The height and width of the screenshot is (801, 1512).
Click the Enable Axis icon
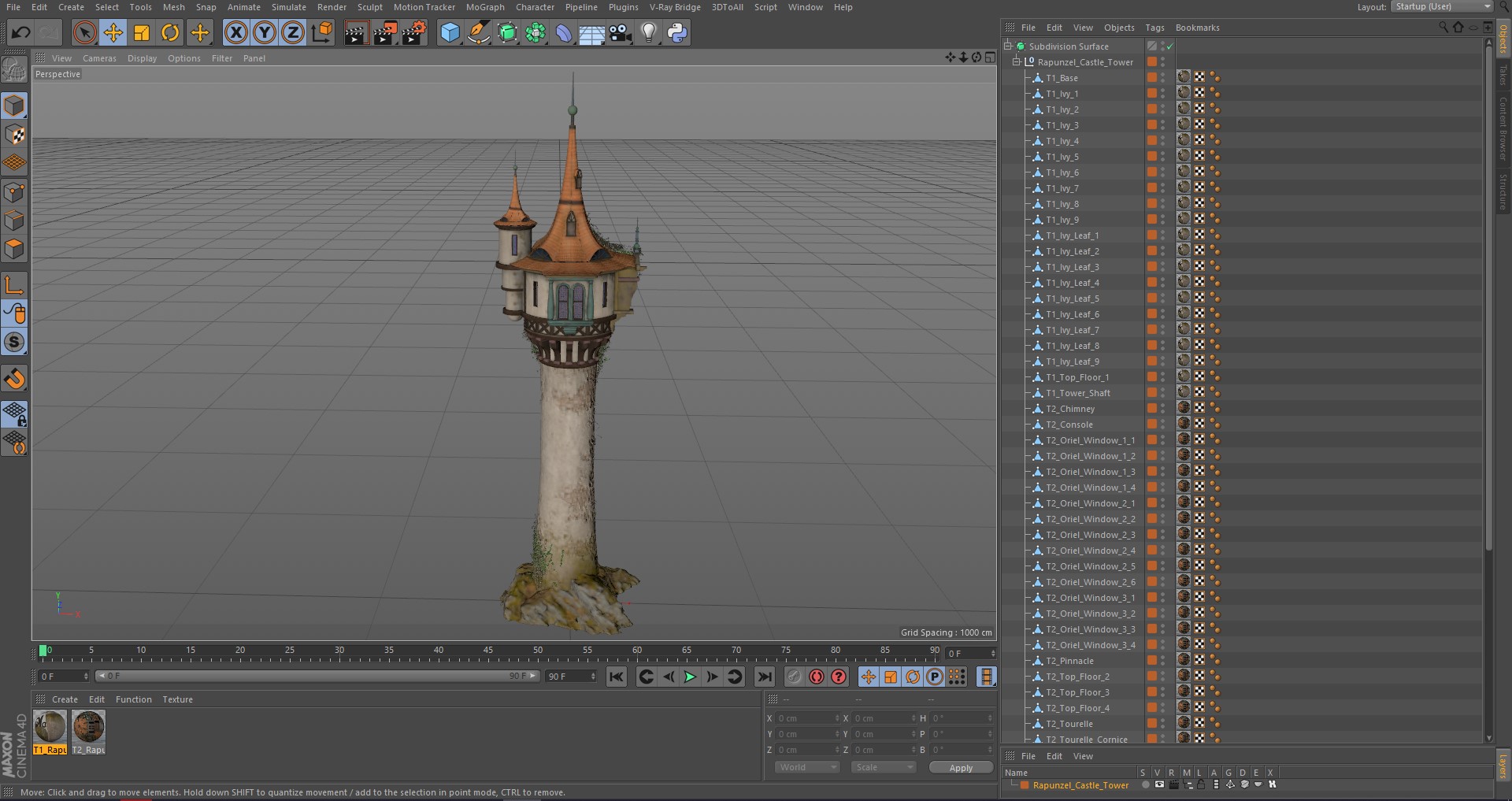pos(14,284)
